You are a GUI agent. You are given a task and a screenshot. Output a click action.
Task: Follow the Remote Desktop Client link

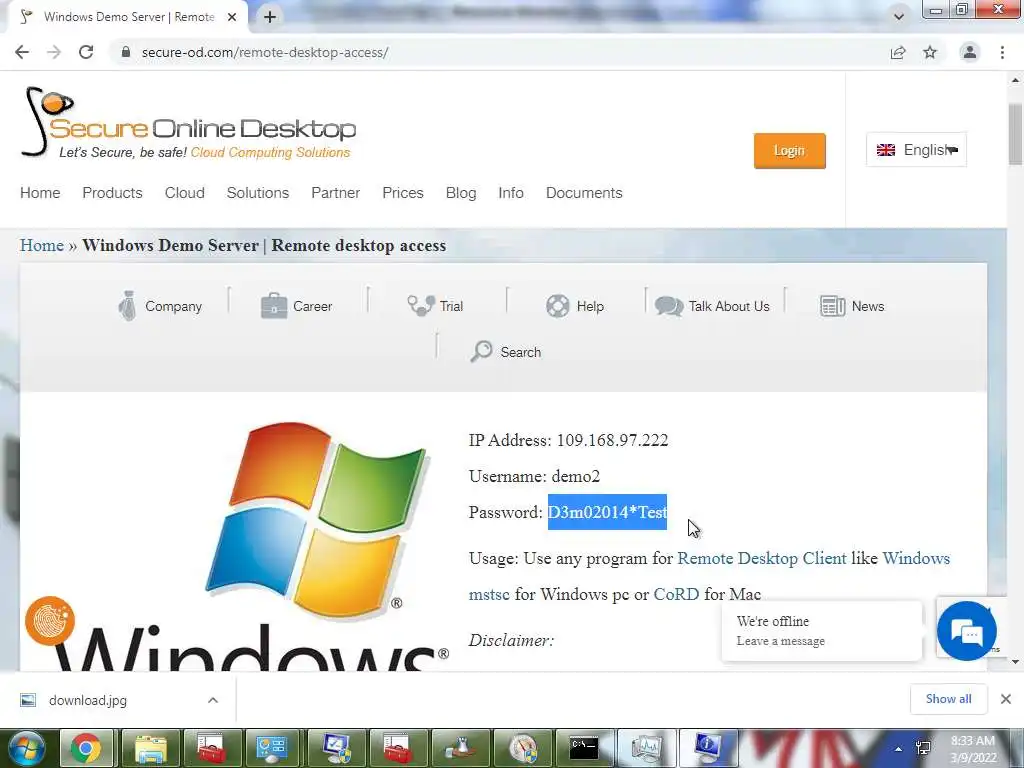(x=761, y=558)
